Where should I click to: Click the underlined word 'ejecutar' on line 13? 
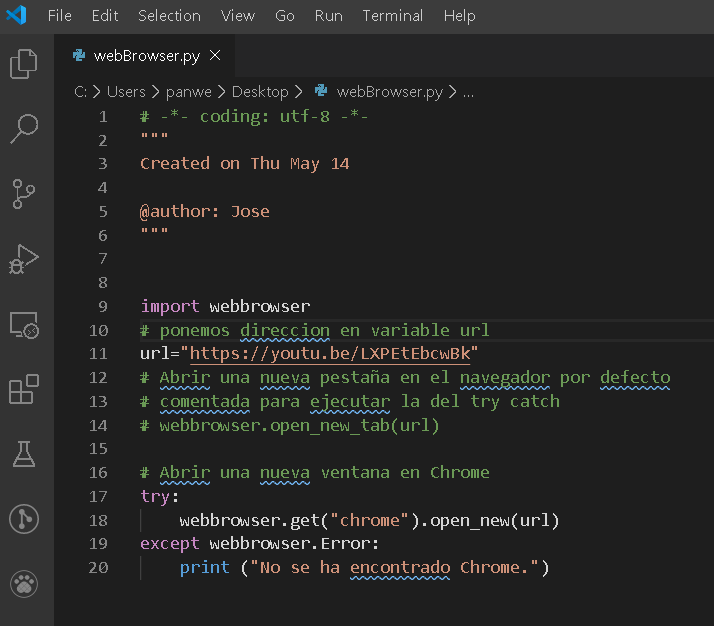pos(350,401)
